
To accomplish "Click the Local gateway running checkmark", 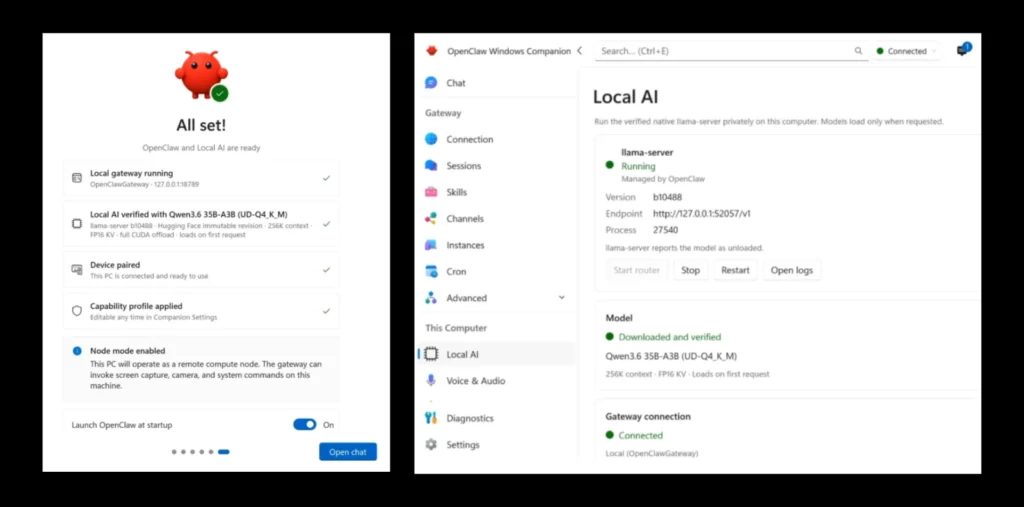I will [x=327, y=178].
